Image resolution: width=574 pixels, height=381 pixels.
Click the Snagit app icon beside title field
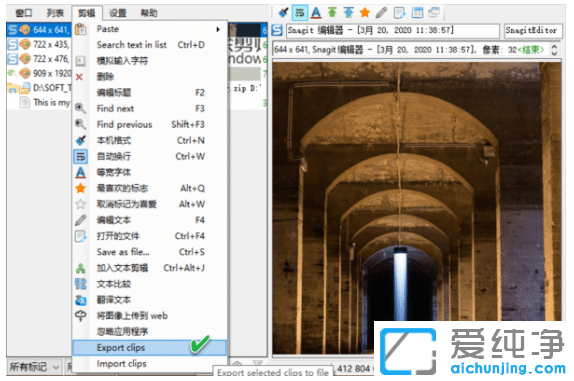coord(277,30)
